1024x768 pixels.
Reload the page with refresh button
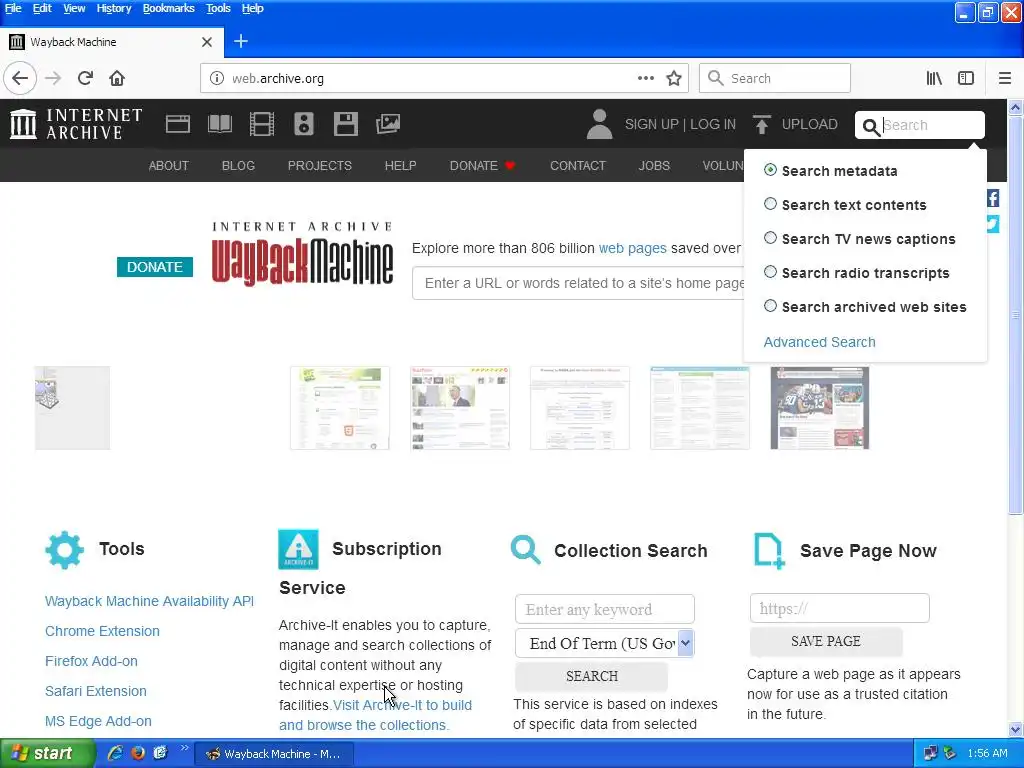(86, 78)
